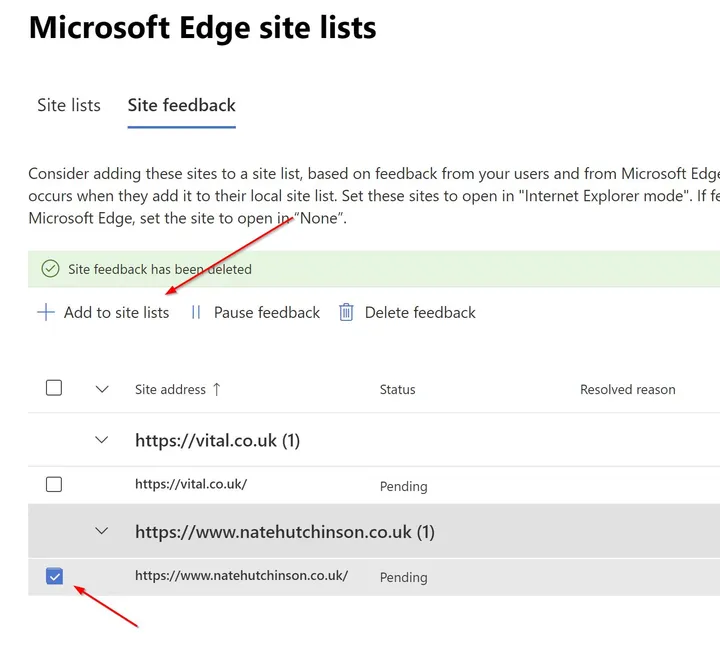The width and height of the screenshot is (720, 666).
Task: Click the sort arrow next to Site address
Action: point(217,389)
